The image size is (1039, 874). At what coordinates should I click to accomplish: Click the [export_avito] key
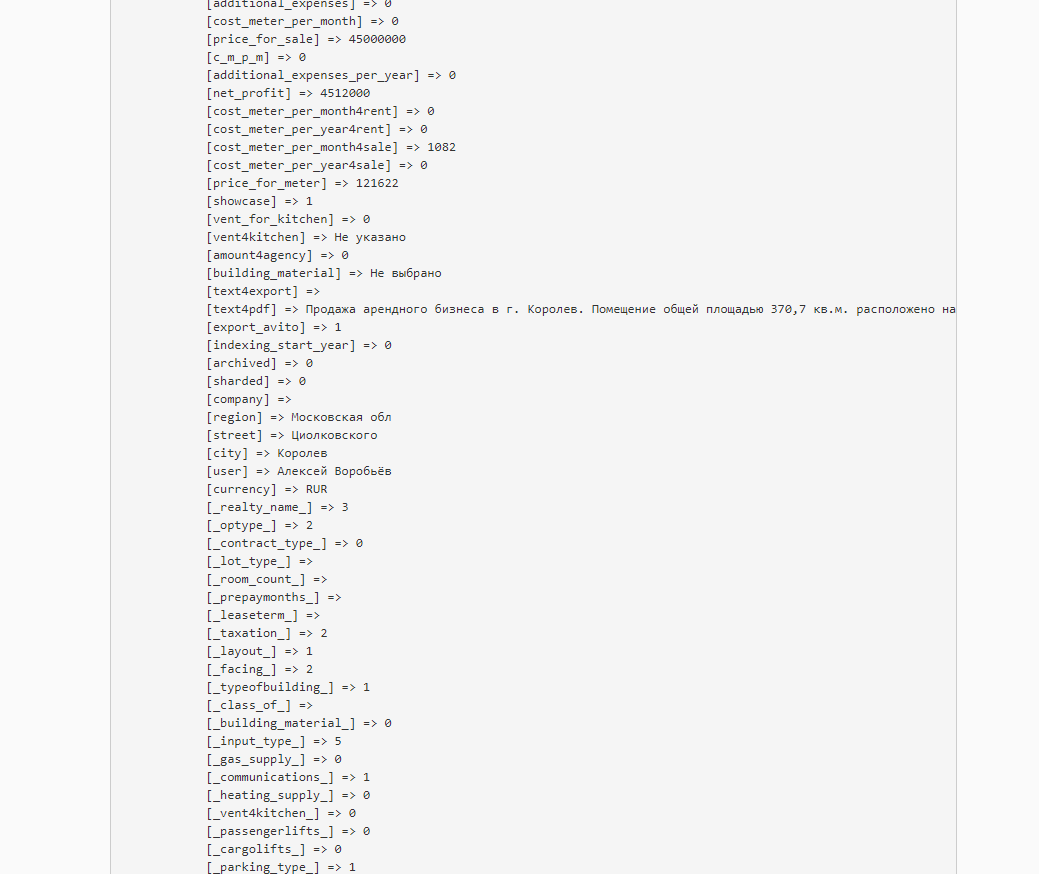click(x=256, y=327)
